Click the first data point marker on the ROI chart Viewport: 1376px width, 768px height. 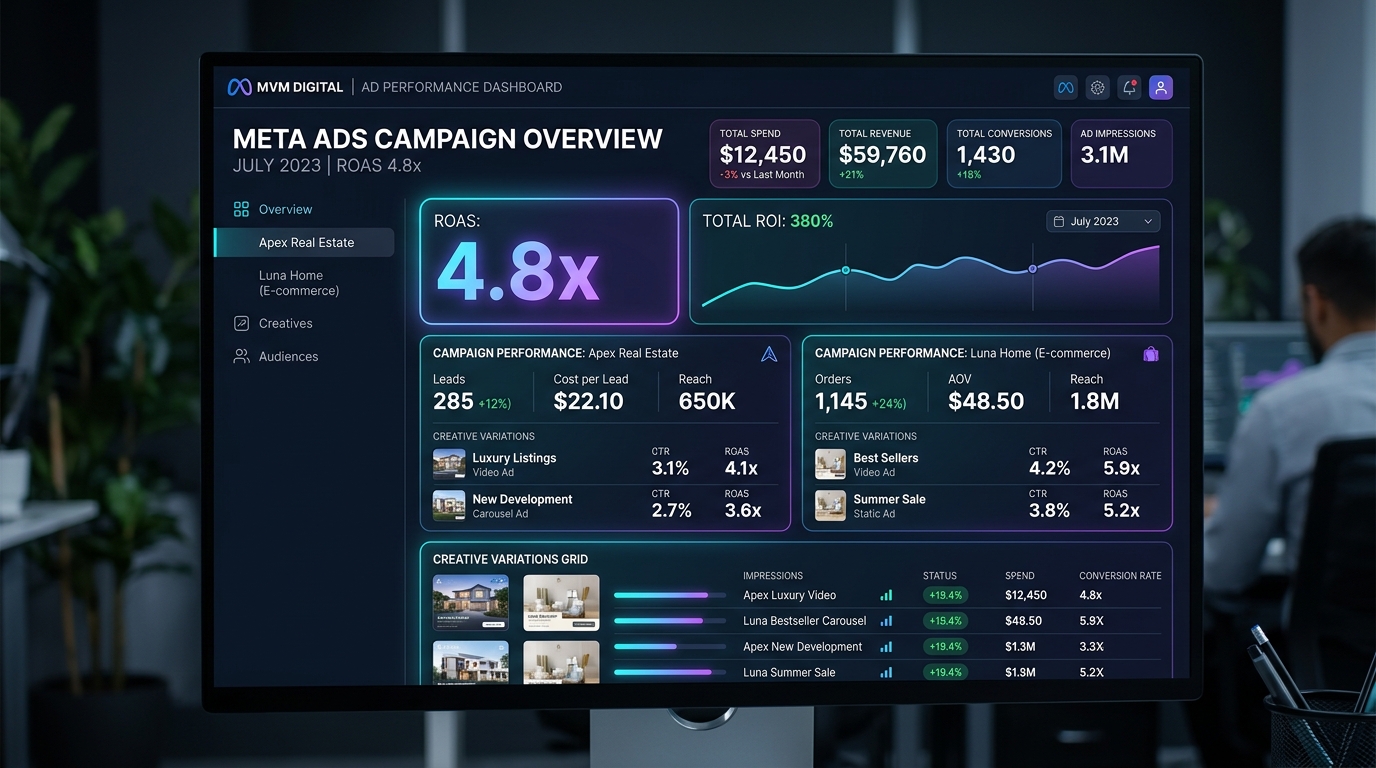coord(846,270)
